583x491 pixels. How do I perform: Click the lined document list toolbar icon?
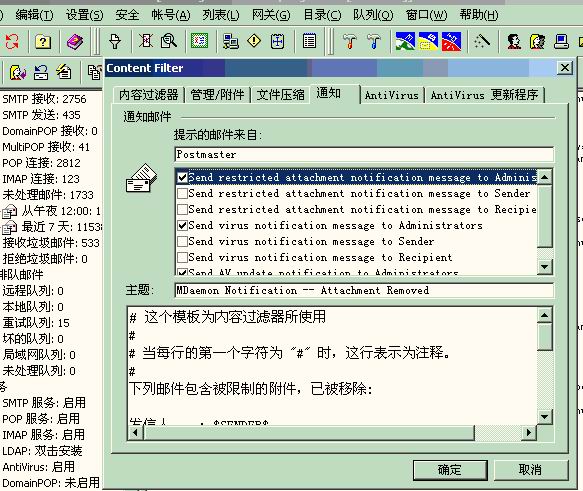point(309,41)
